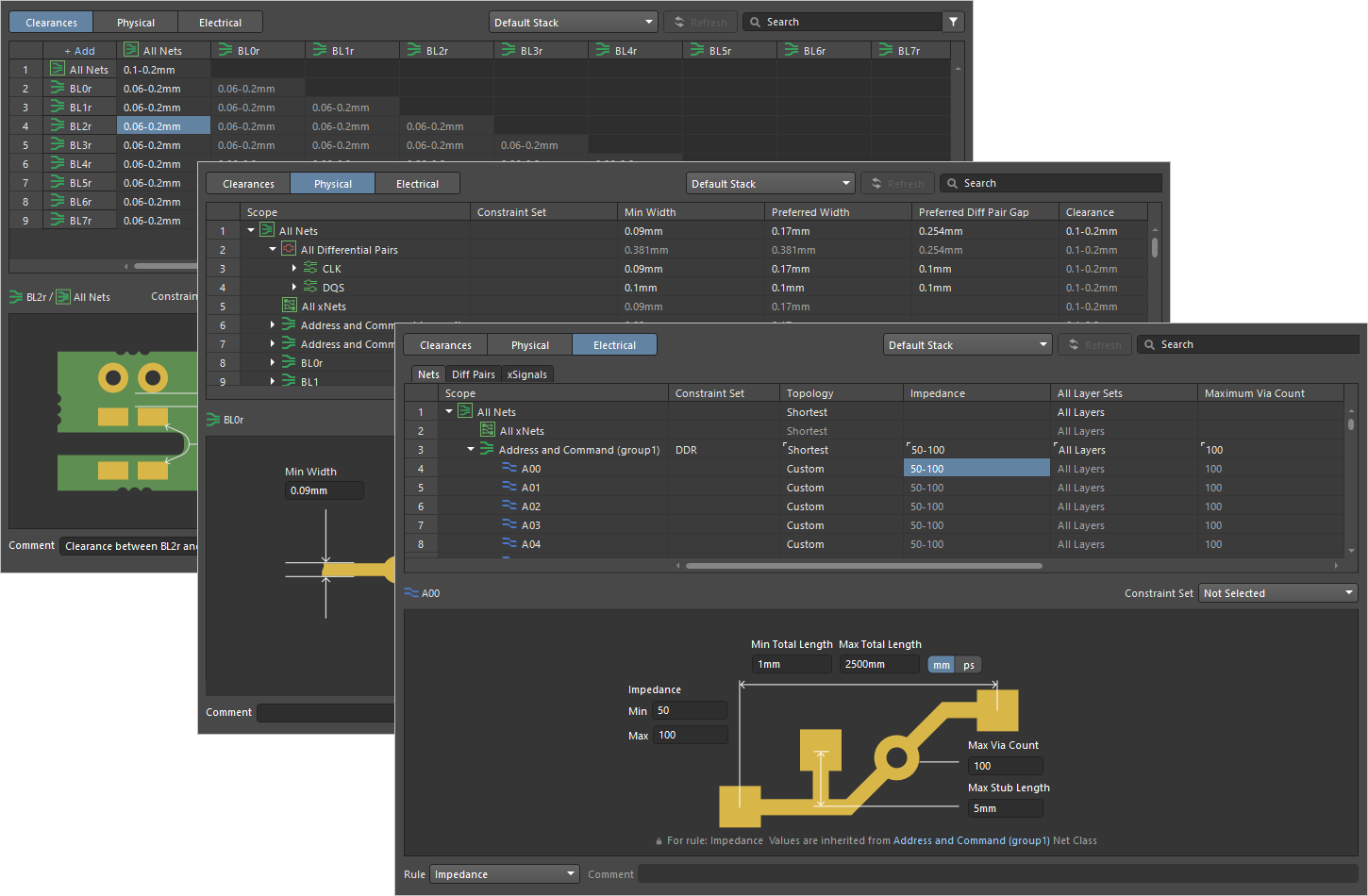Open the Physical tab in the front panel
This screenshot has width=1368, height=896.
(529, 345)
